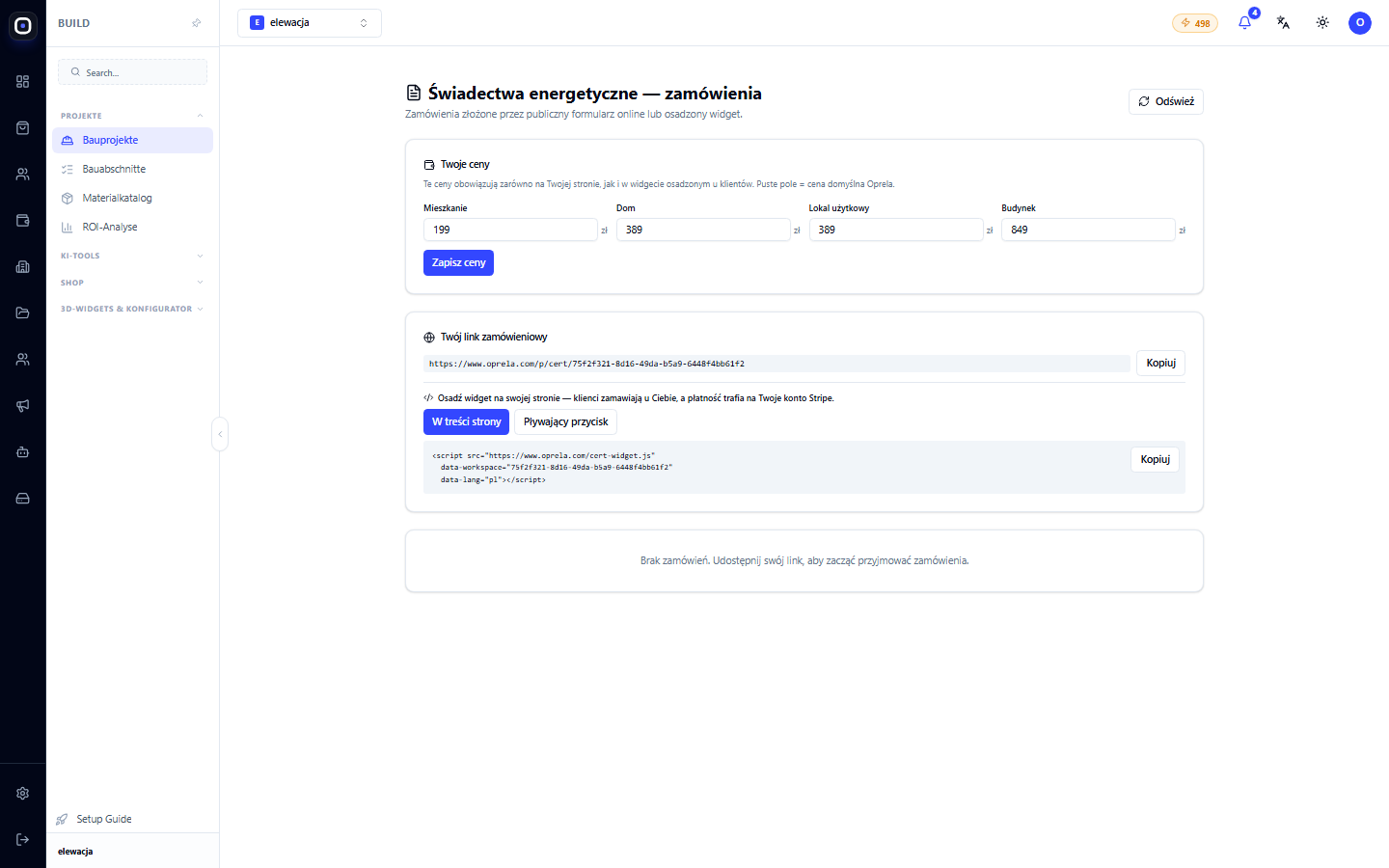The height and width of the screenshot is (868, 1389).
Task: Open the elewacja workspace dropdown
Action: (x=310, y=23)
